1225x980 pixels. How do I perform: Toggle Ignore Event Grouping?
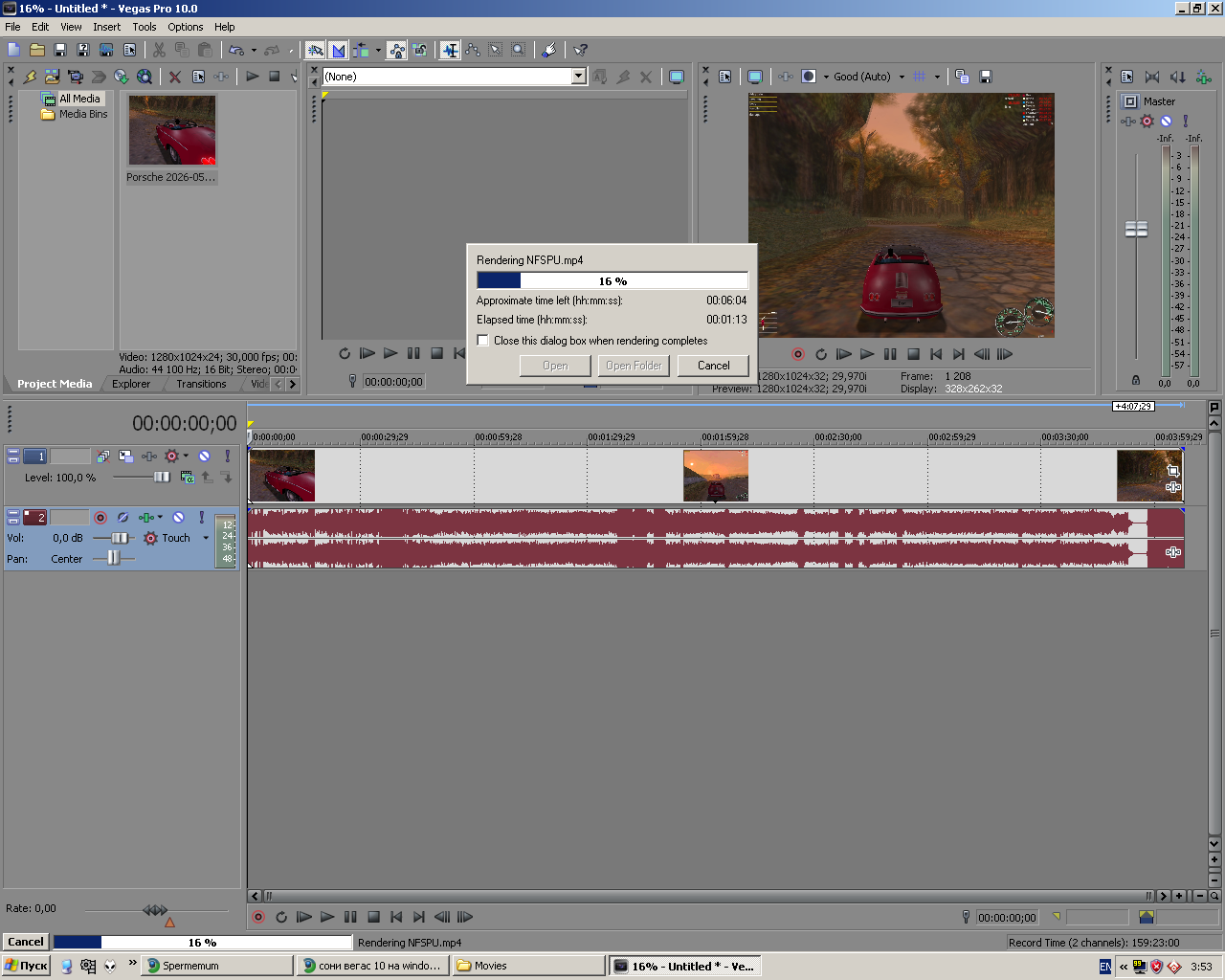tap(419, 50)
